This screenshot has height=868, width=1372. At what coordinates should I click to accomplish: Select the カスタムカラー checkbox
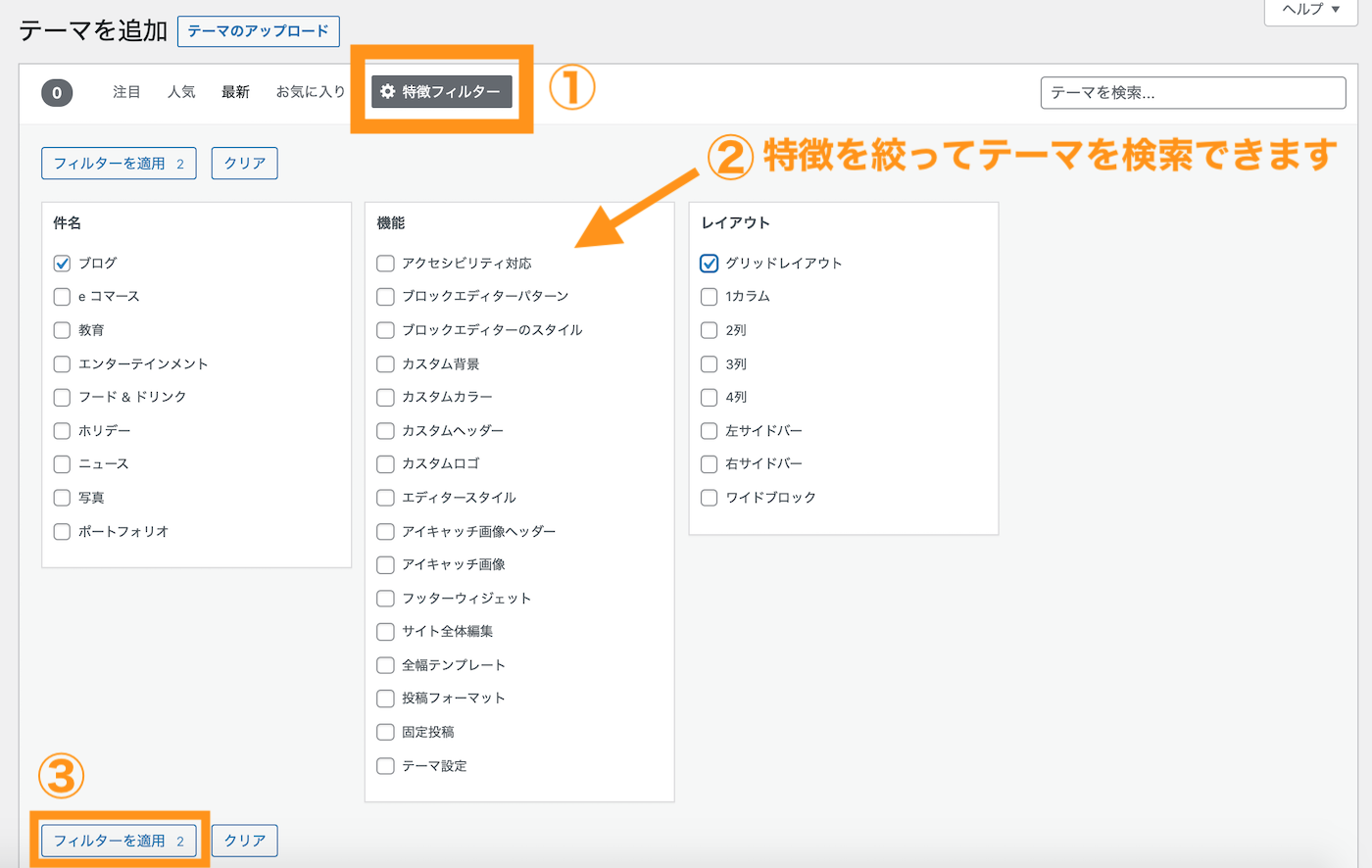386,398
